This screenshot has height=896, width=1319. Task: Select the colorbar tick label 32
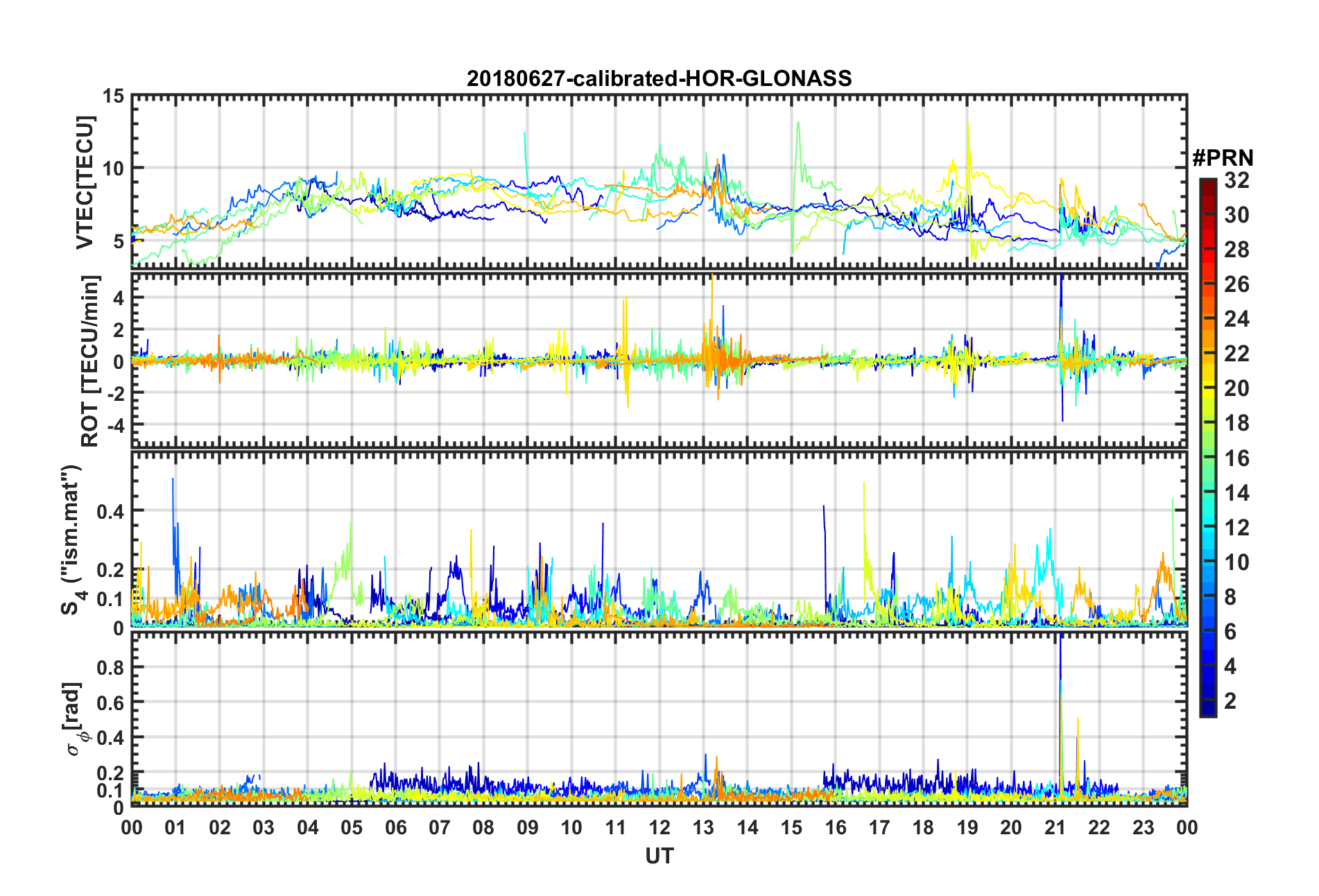(x=1236, y=180)
